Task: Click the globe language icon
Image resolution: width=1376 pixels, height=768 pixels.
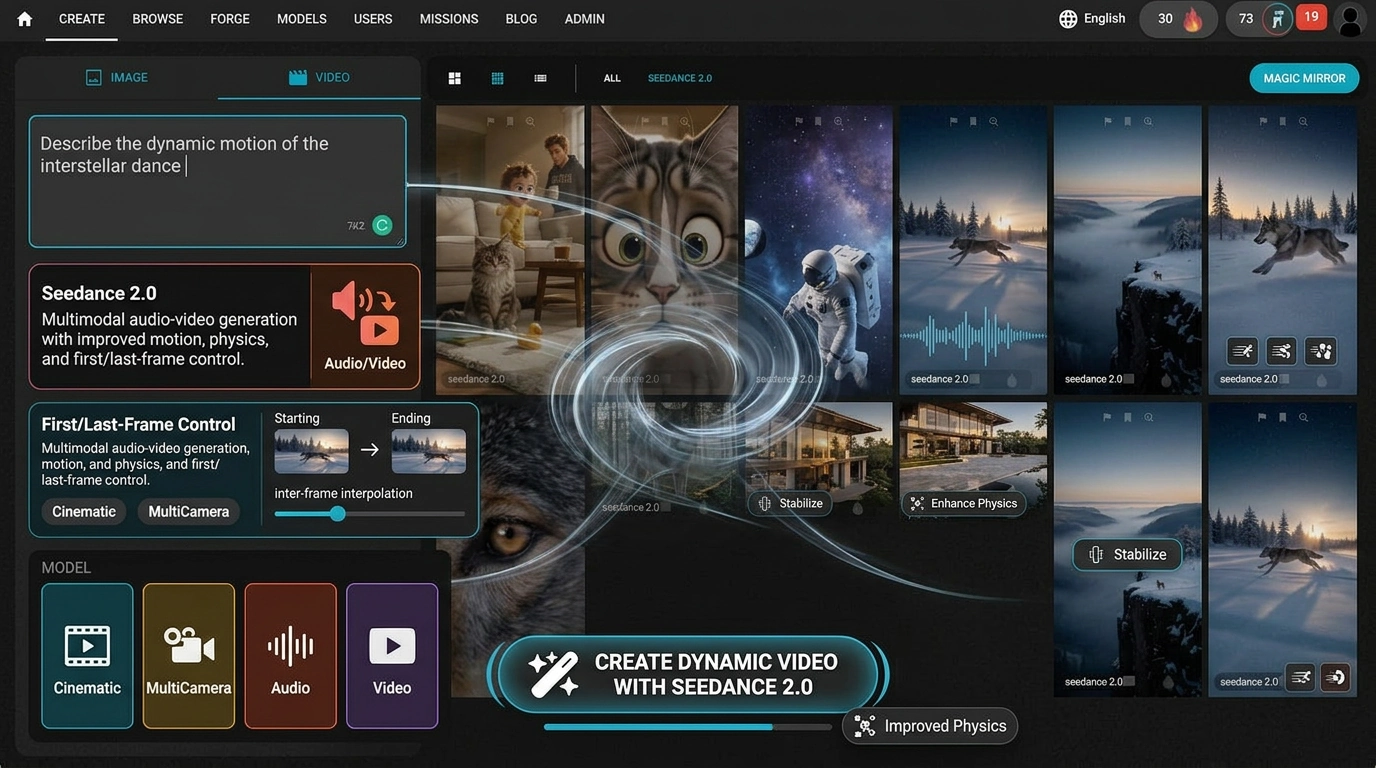Action: click(x=1068, y=19)
